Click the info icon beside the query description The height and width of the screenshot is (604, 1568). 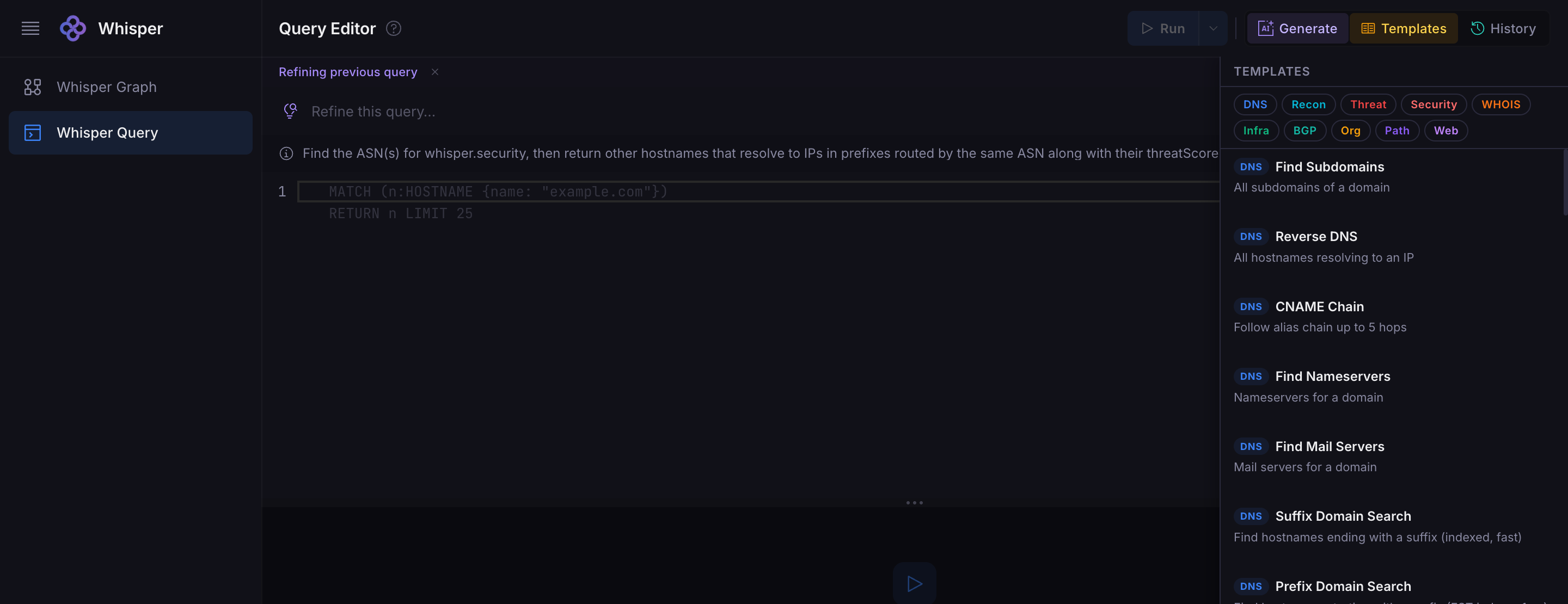(286, 154)
